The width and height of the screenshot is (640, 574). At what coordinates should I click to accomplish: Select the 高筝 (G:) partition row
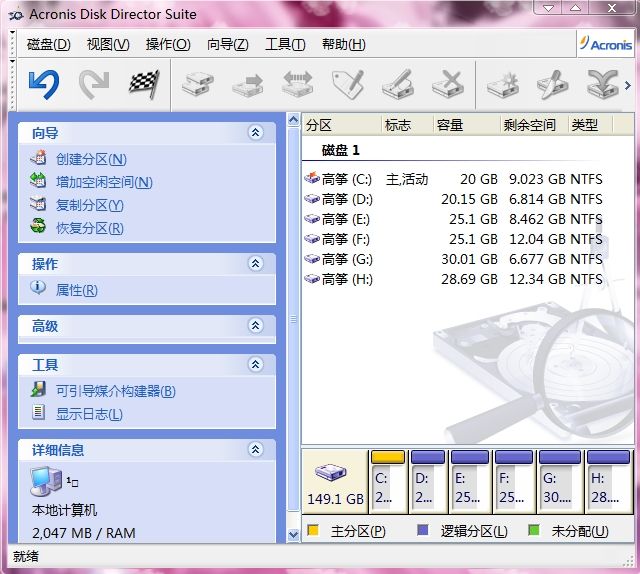tap(453, 259)
